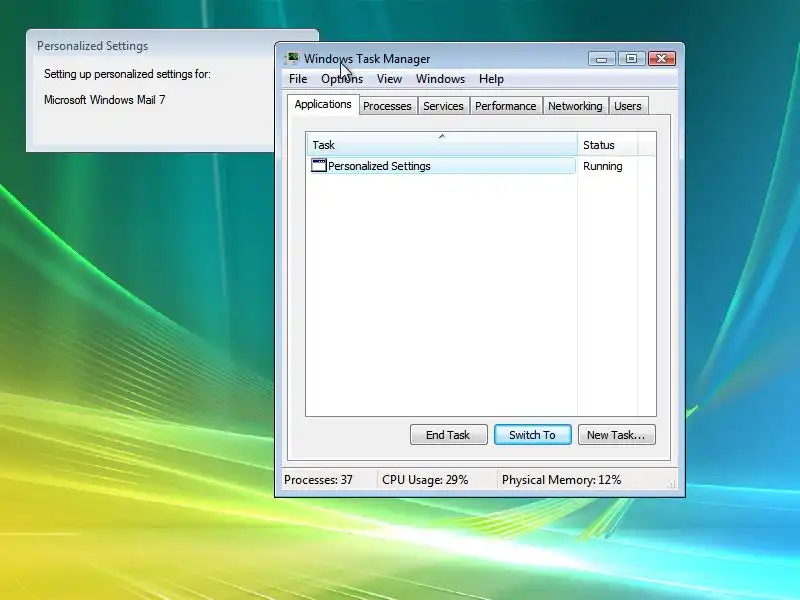Screen dimensions: 800x600
Task: Switch to the Processes tab
Action: 387,106
